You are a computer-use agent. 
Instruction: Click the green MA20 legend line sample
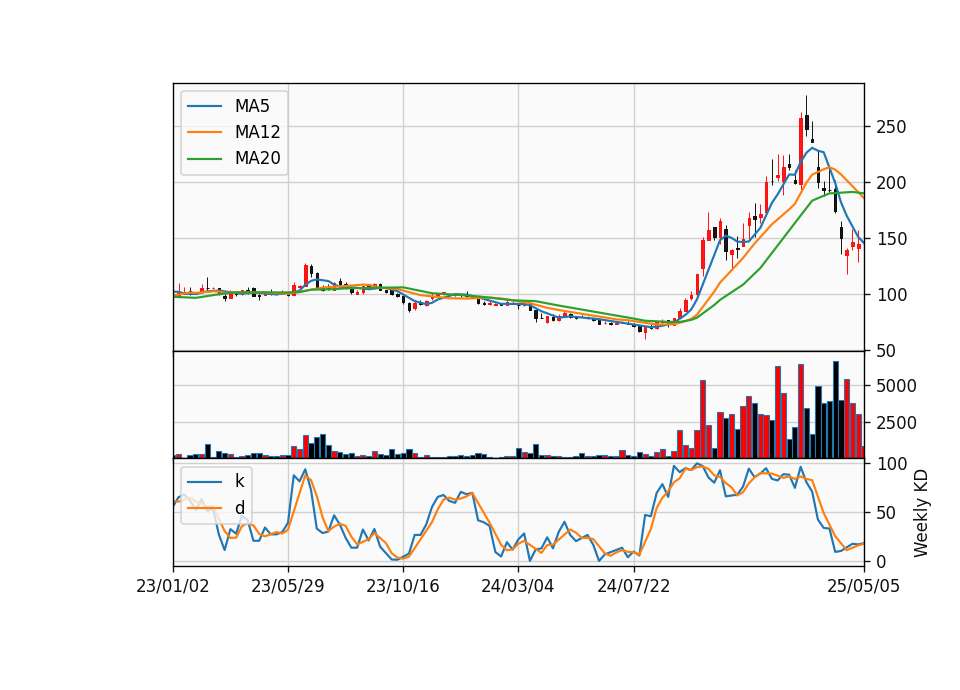pos(204,158)
